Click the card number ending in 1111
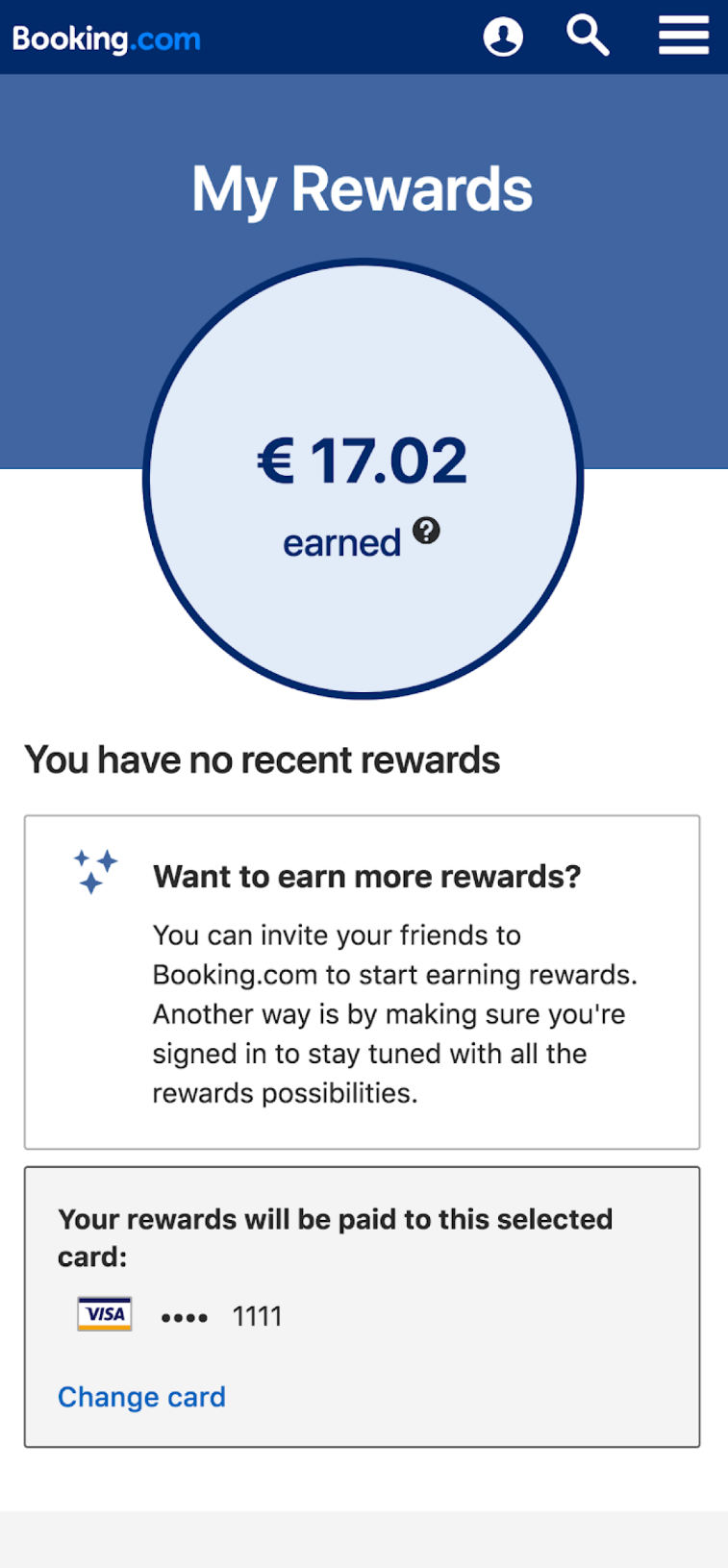The height and width of the screenshot is (1568, 728). click(256, 1316)
